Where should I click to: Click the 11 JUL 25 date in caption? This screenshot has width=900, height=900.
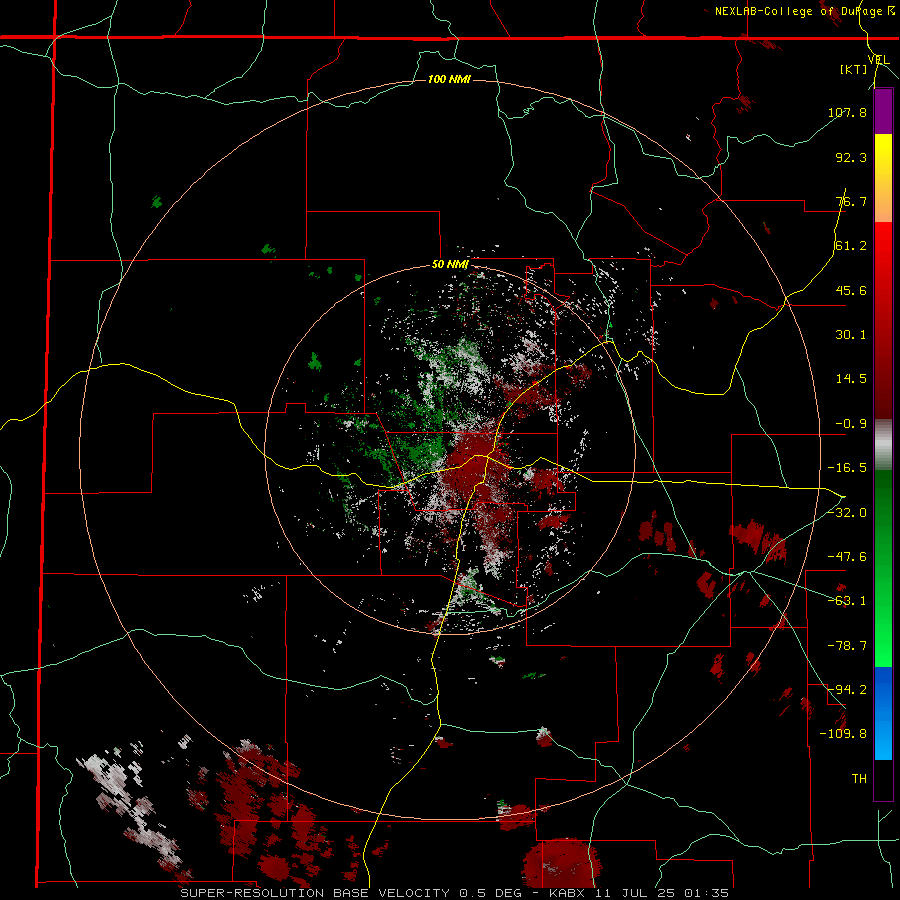click(x=637, y=893)
